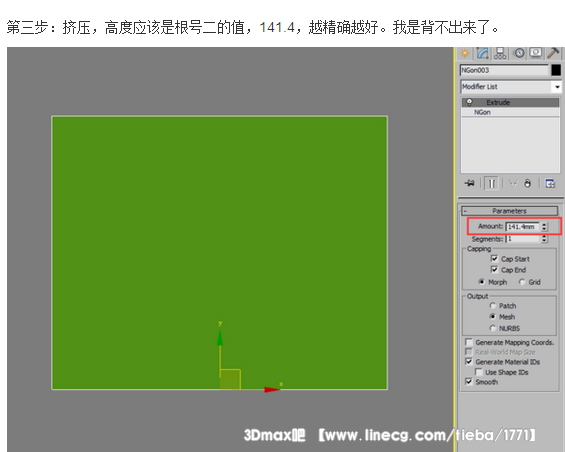The image size is (565, 452).
Task: Click the black object color swatch
Action: tap(556, 70)
